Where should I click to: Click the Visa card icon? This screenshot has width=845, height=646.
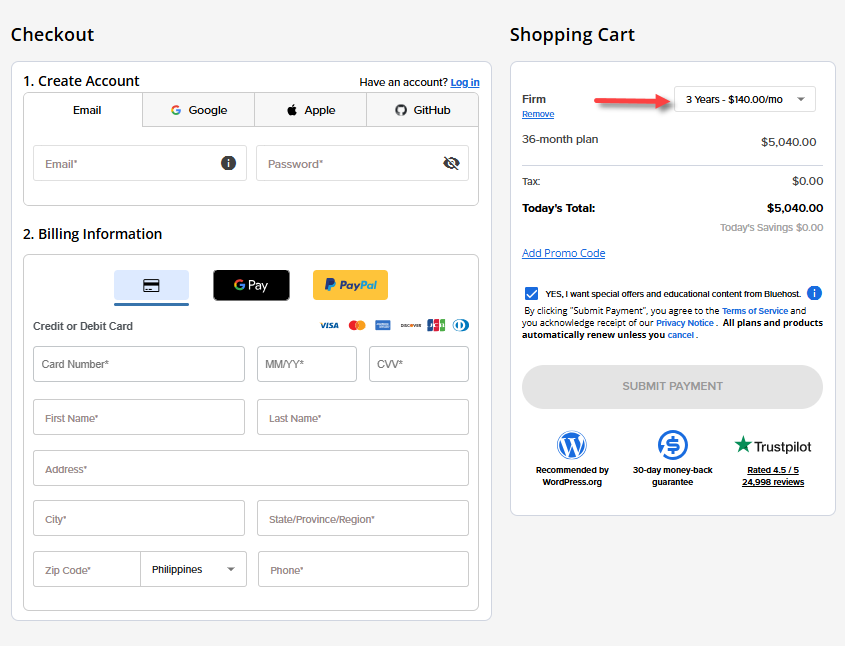tap(330, 325)
